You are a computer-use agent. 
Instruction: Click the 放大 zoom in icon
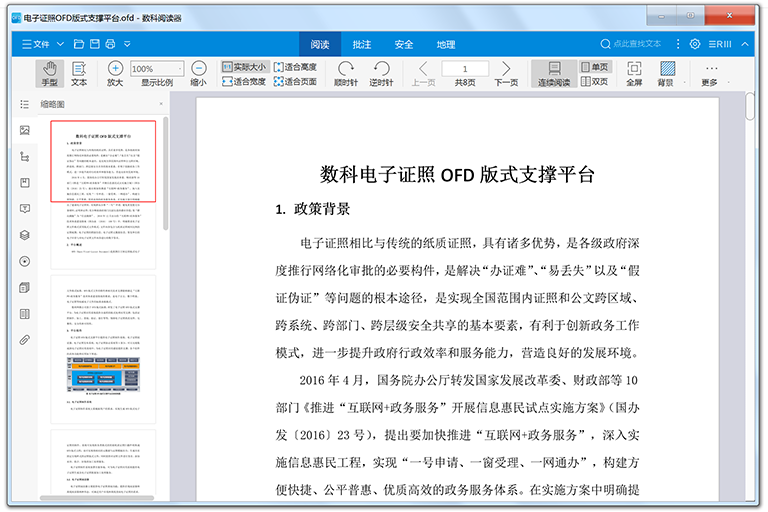[x=115, y=72]
